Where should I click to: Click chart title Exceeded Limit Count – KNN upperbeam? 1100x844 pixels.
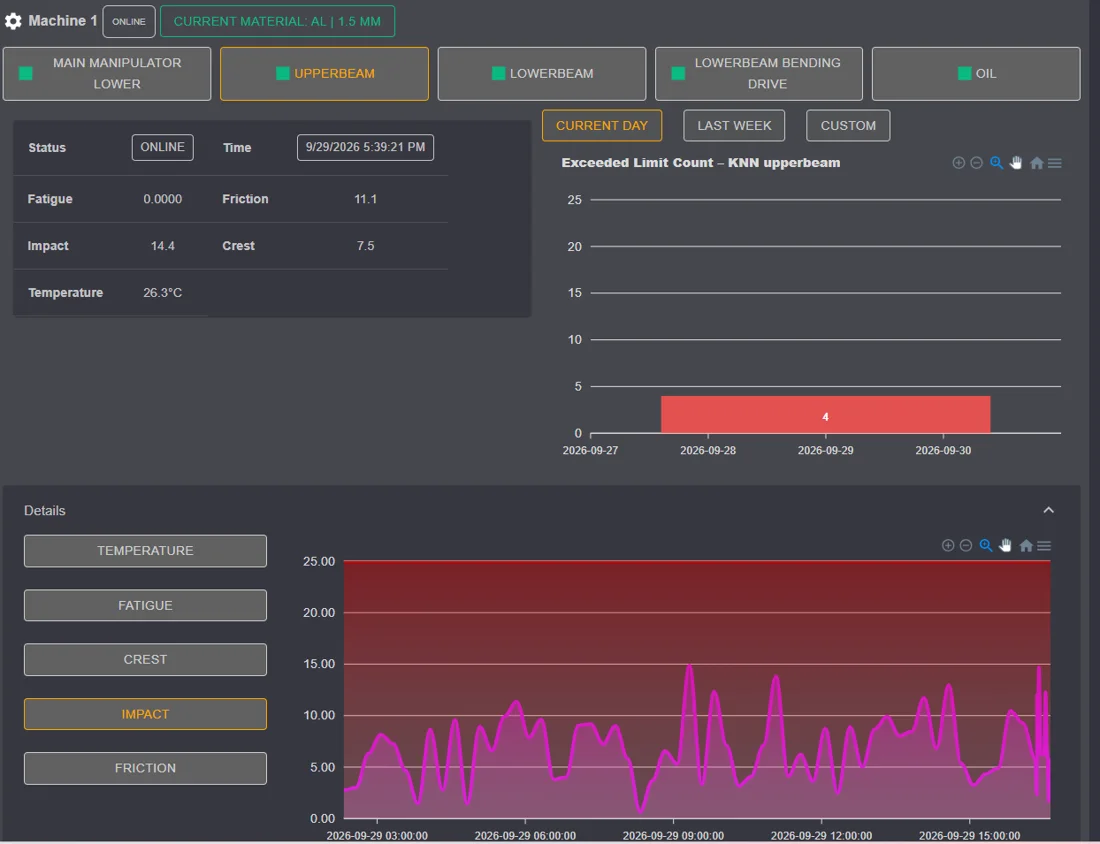700,163
